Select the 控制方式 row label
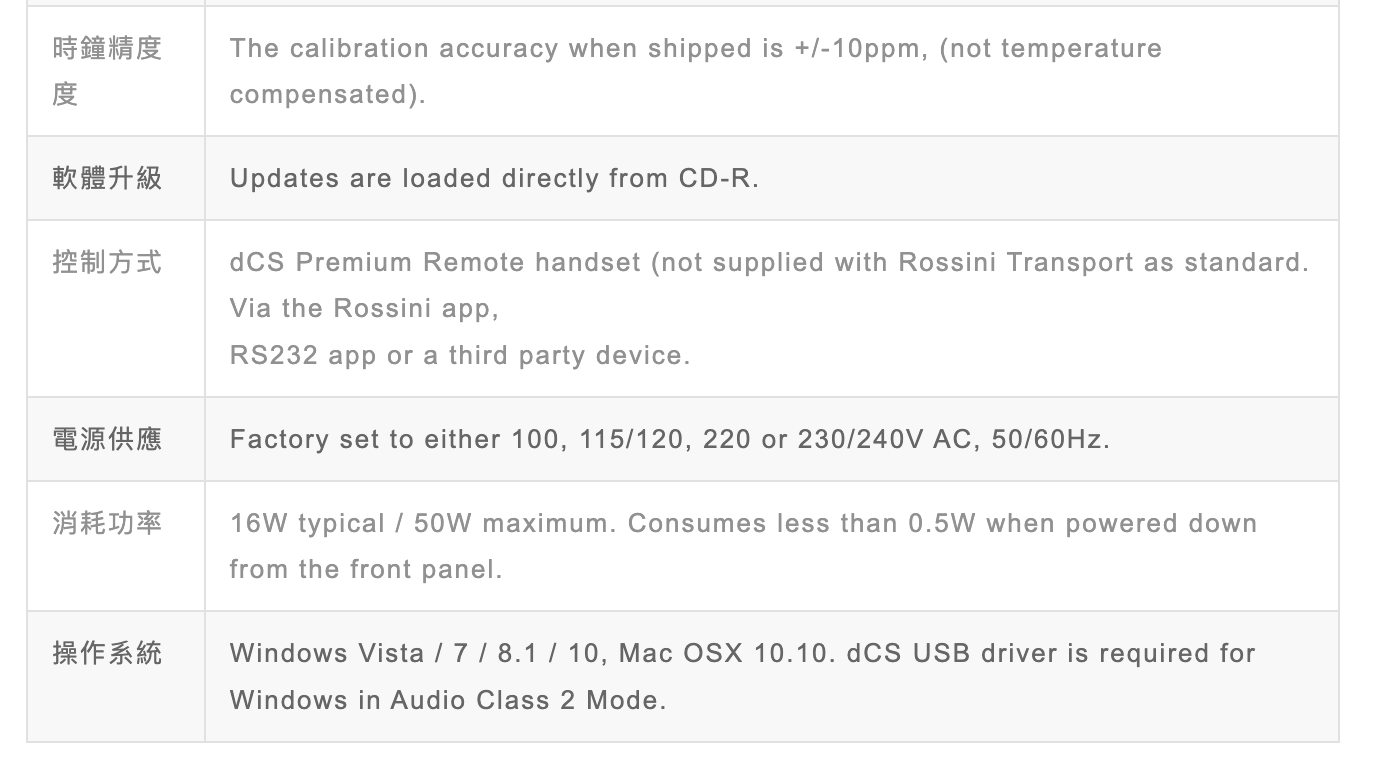Viewport: 1388px width, 776px height. (x=107, y=263)
